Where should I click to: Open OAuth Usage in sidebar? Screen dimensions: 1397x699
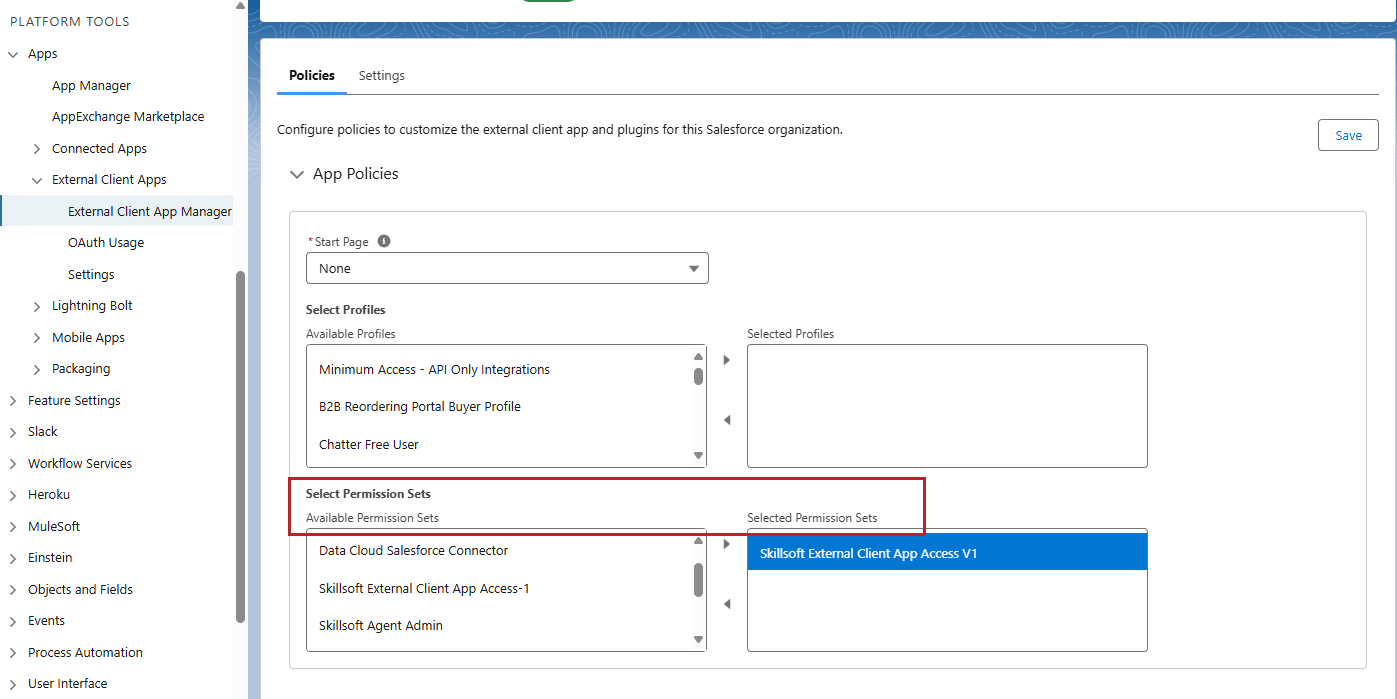[106, 243]
